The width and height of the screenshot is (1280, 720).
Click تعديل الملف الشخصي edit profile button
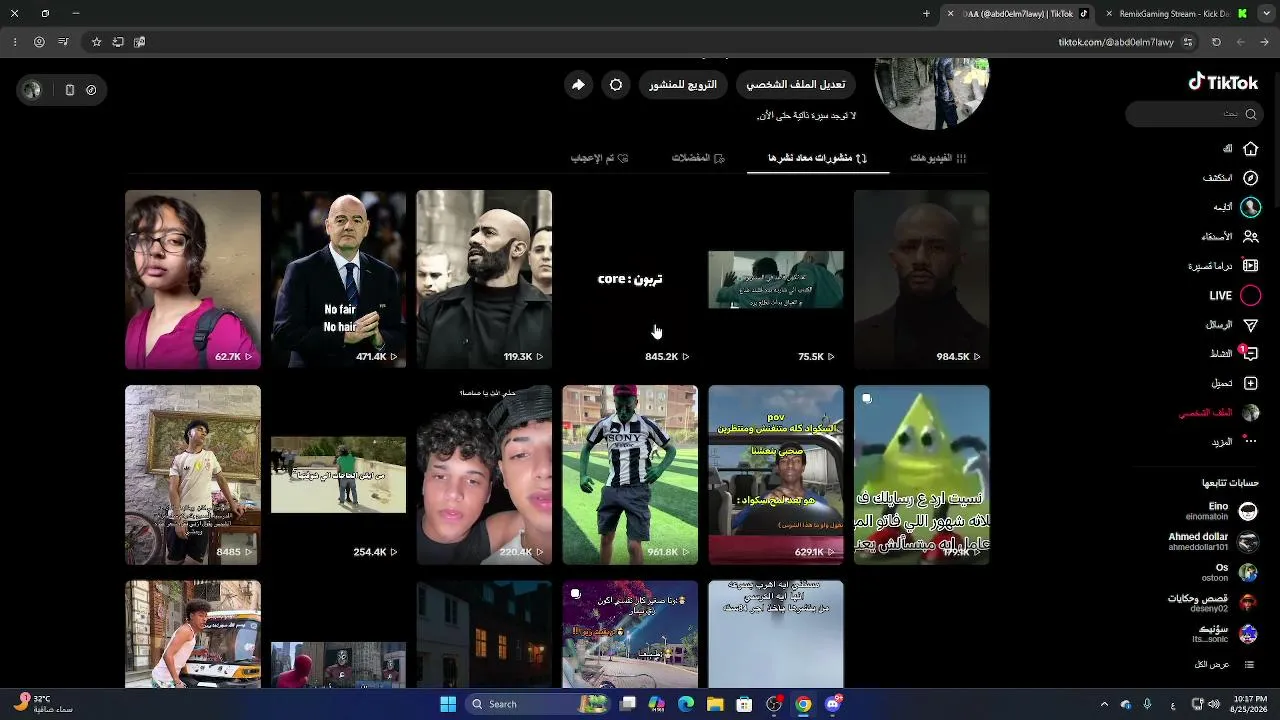pyautogui.click(x=796, y=85)
